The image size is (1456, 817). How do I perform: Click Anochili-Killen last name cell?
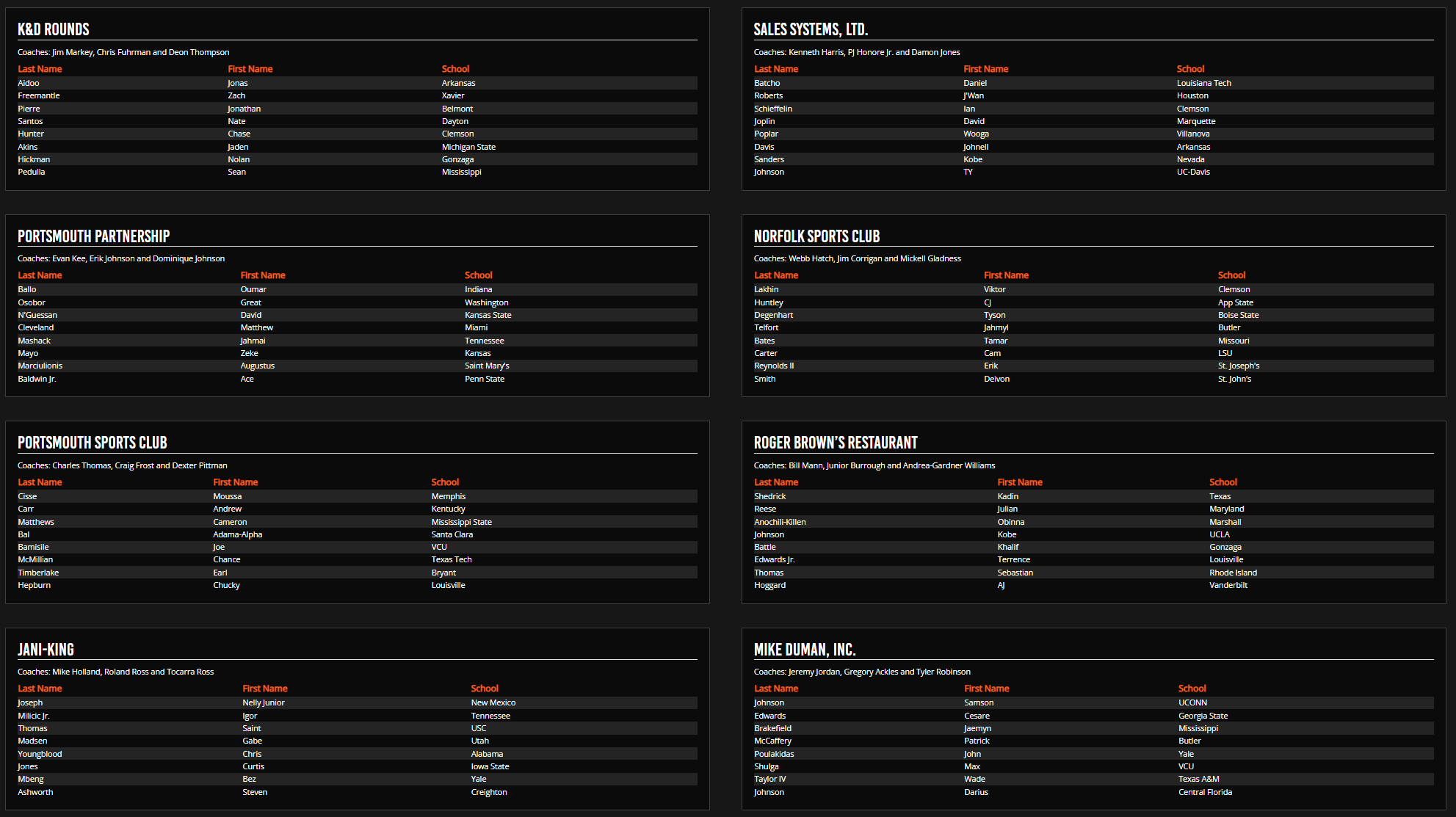click(x=780, y=522)
